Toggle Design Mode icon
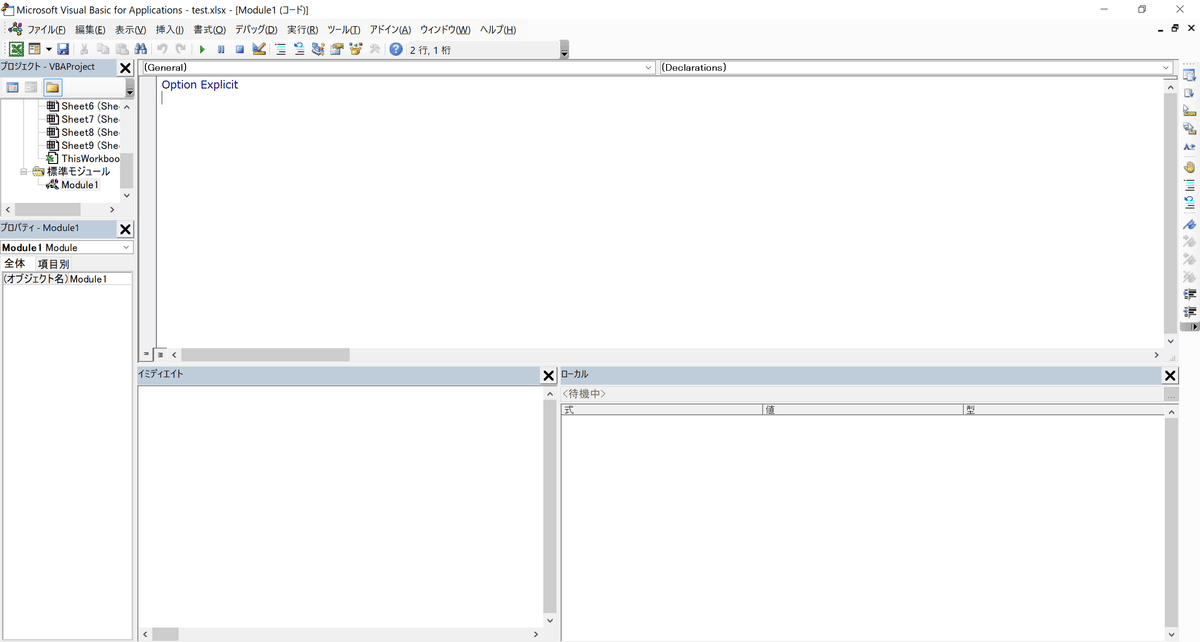The width and height of the screenshot is (1200, 642). tap(259, 49)
